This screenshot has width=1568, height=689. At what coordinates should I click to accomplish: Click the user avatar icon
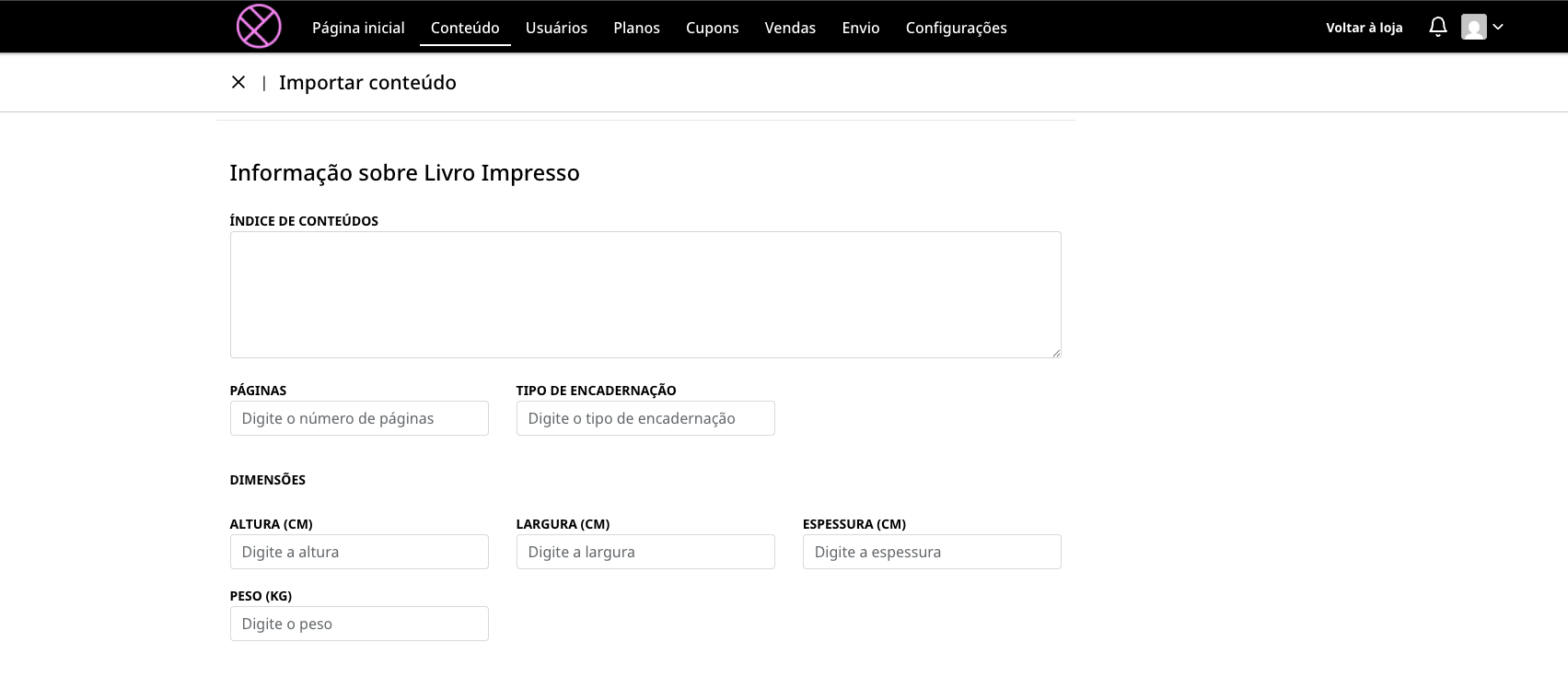pyautogui.click(x=1473, y=27)
